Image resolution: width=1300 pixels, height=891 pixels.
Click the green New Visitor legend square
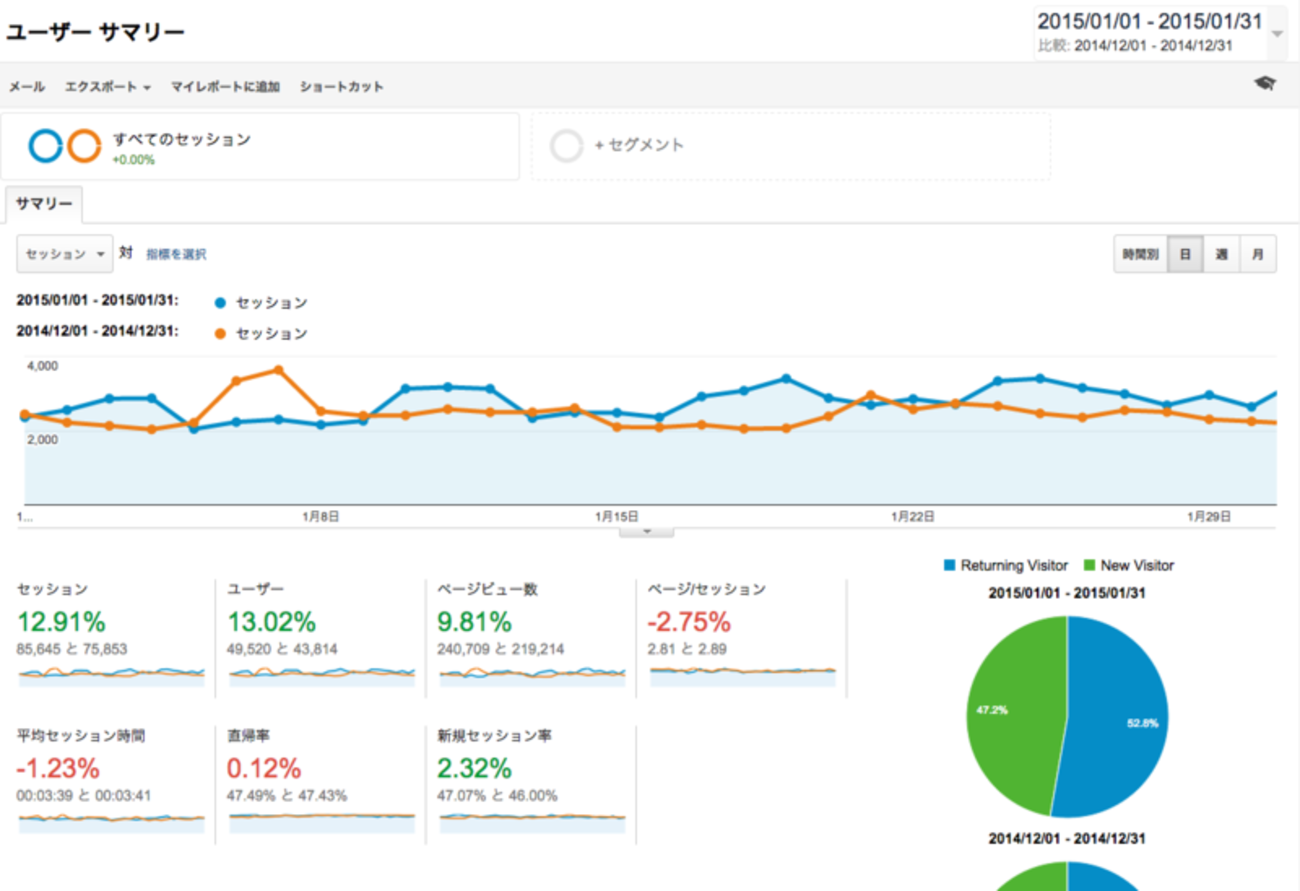pos(1090,565)
